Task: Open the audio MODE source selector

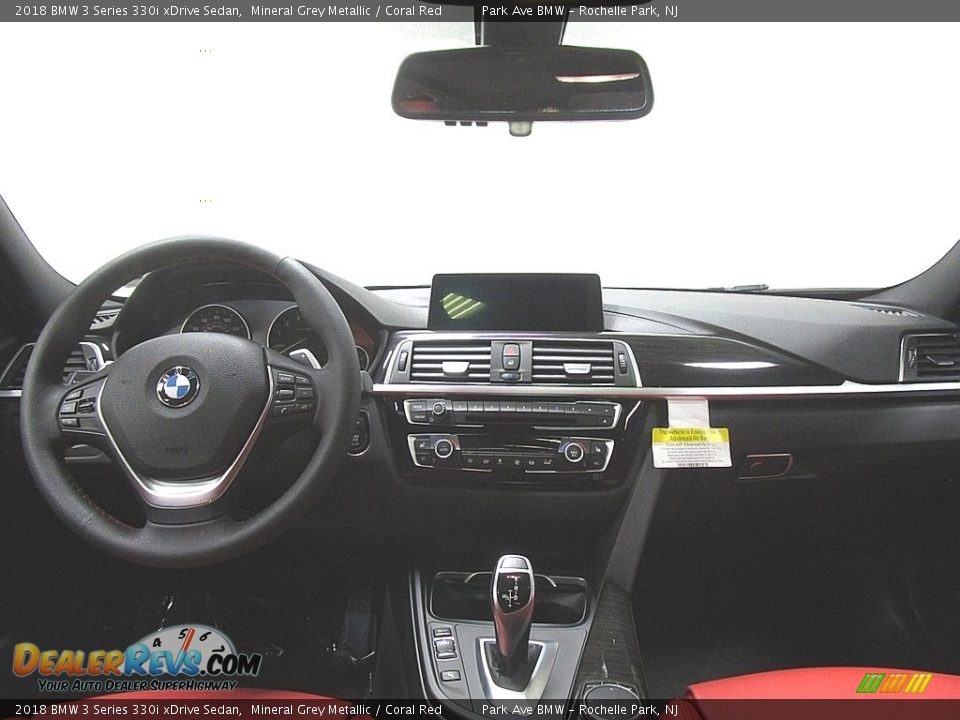Action: point(417,406)
